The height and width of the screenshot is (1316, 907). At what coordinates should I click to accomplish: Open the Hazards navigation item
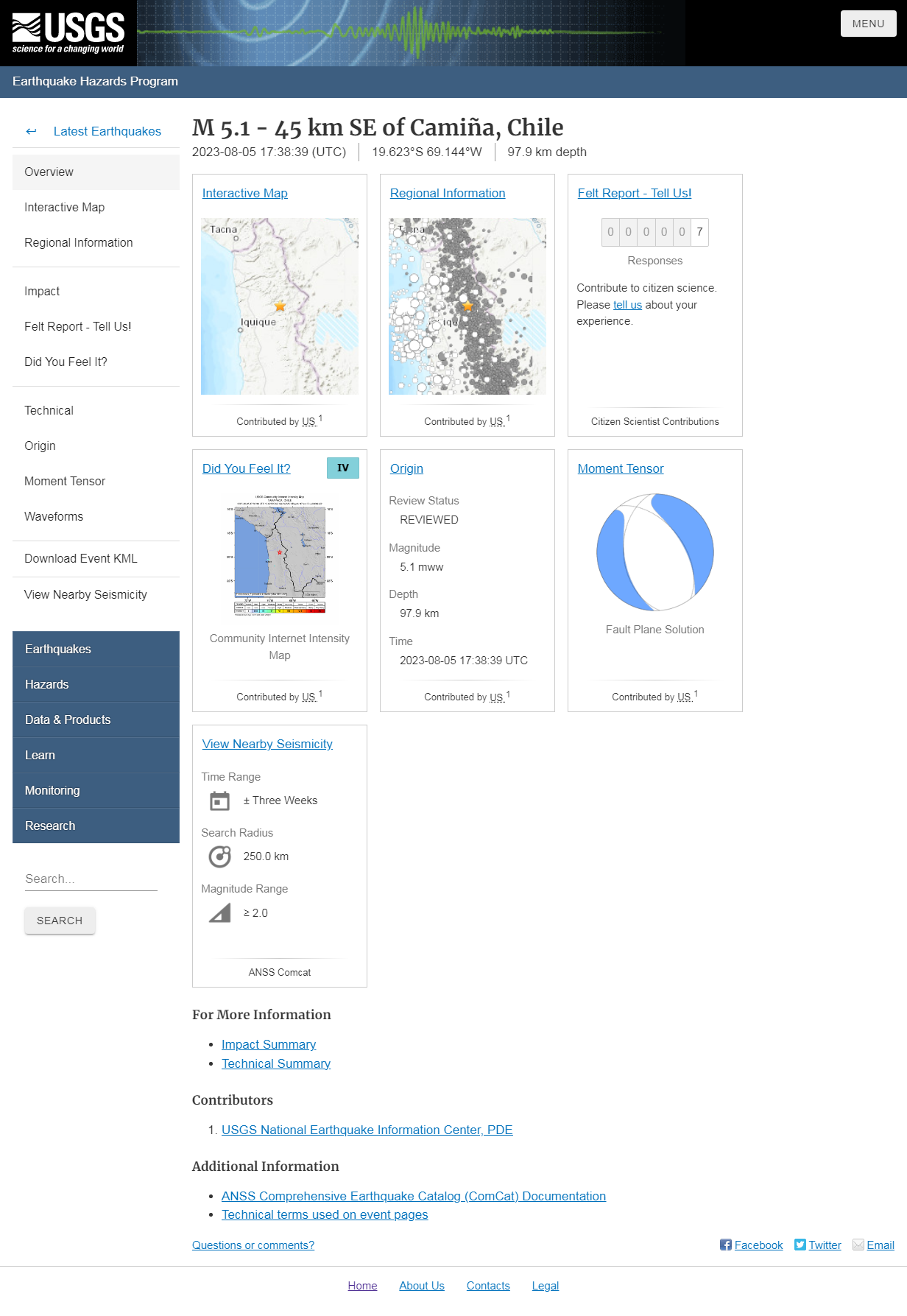click(96, 684)
